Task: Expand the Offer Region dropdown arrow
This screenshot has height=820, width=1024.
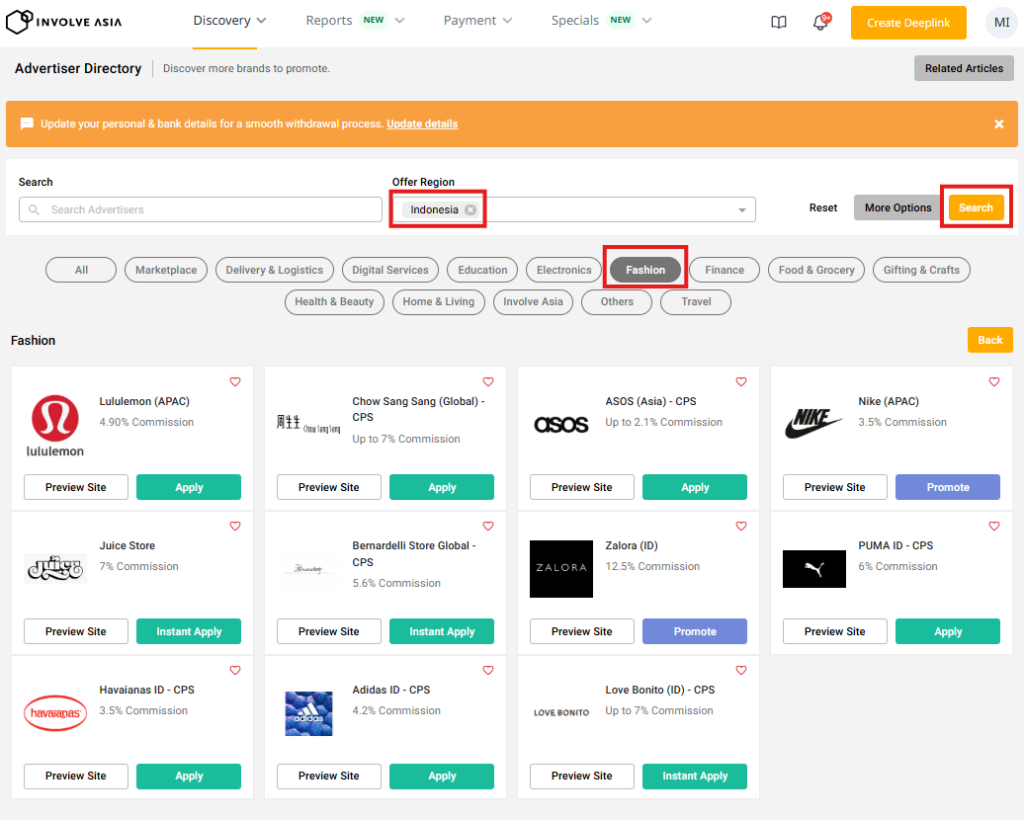Action: point(742,210)
